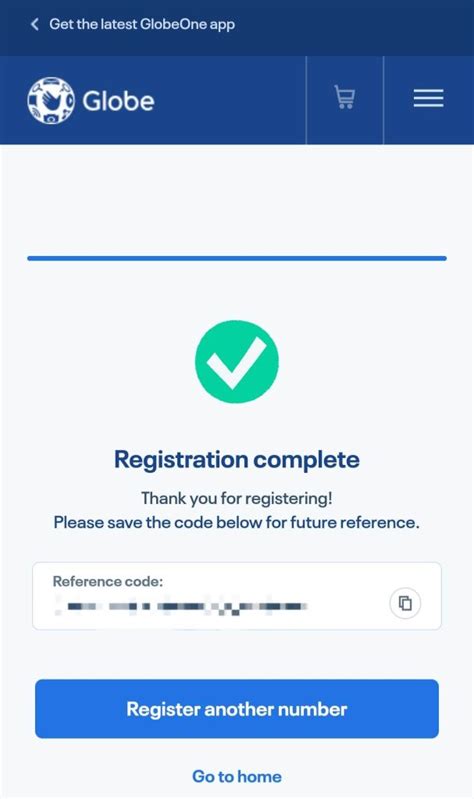Click the dark blue top banner bar
The height and width of the screenshot is (799, 474).
(237, 28)
